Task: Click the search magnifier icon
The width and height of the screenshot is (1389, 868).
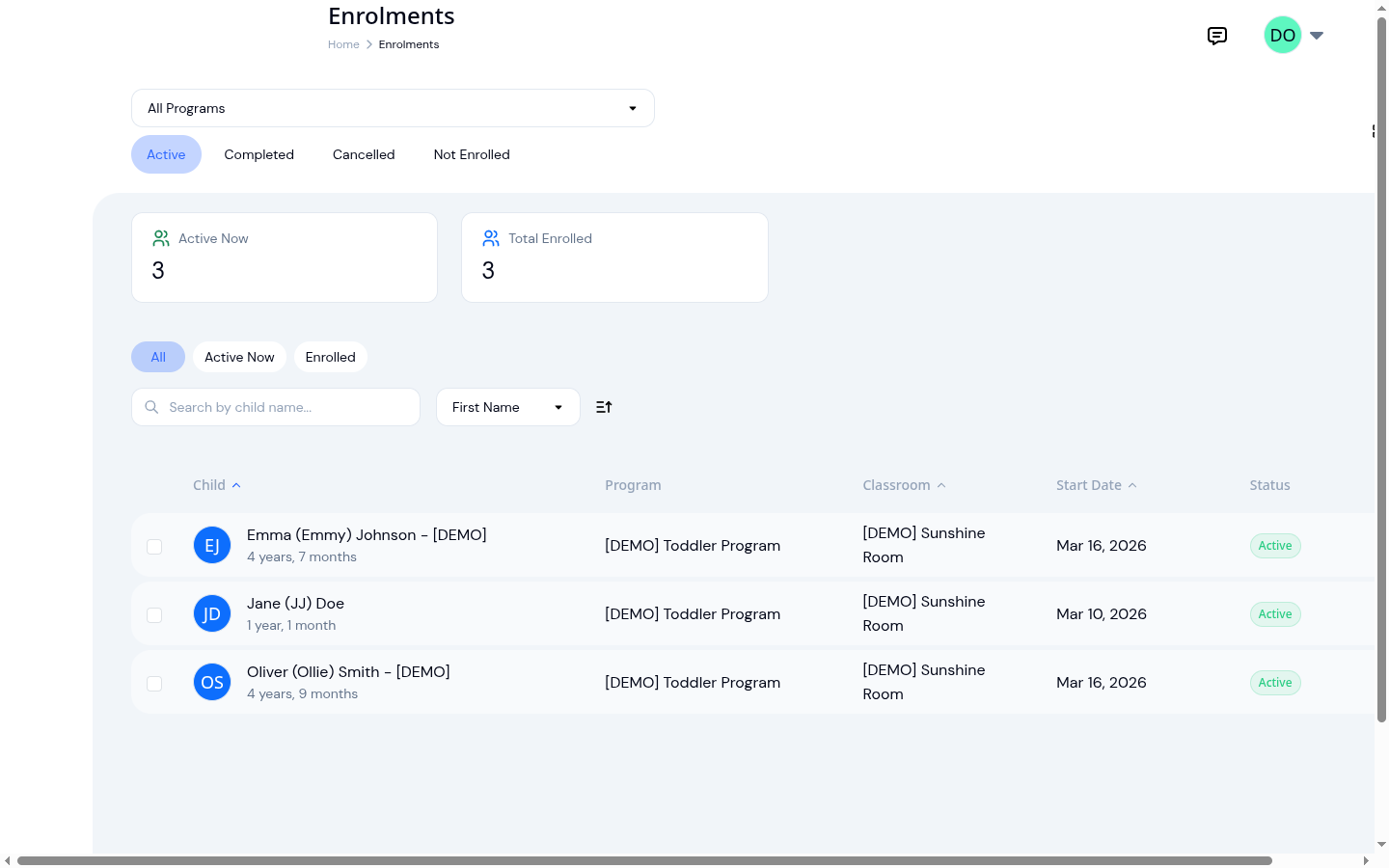Action: [151, 407]
